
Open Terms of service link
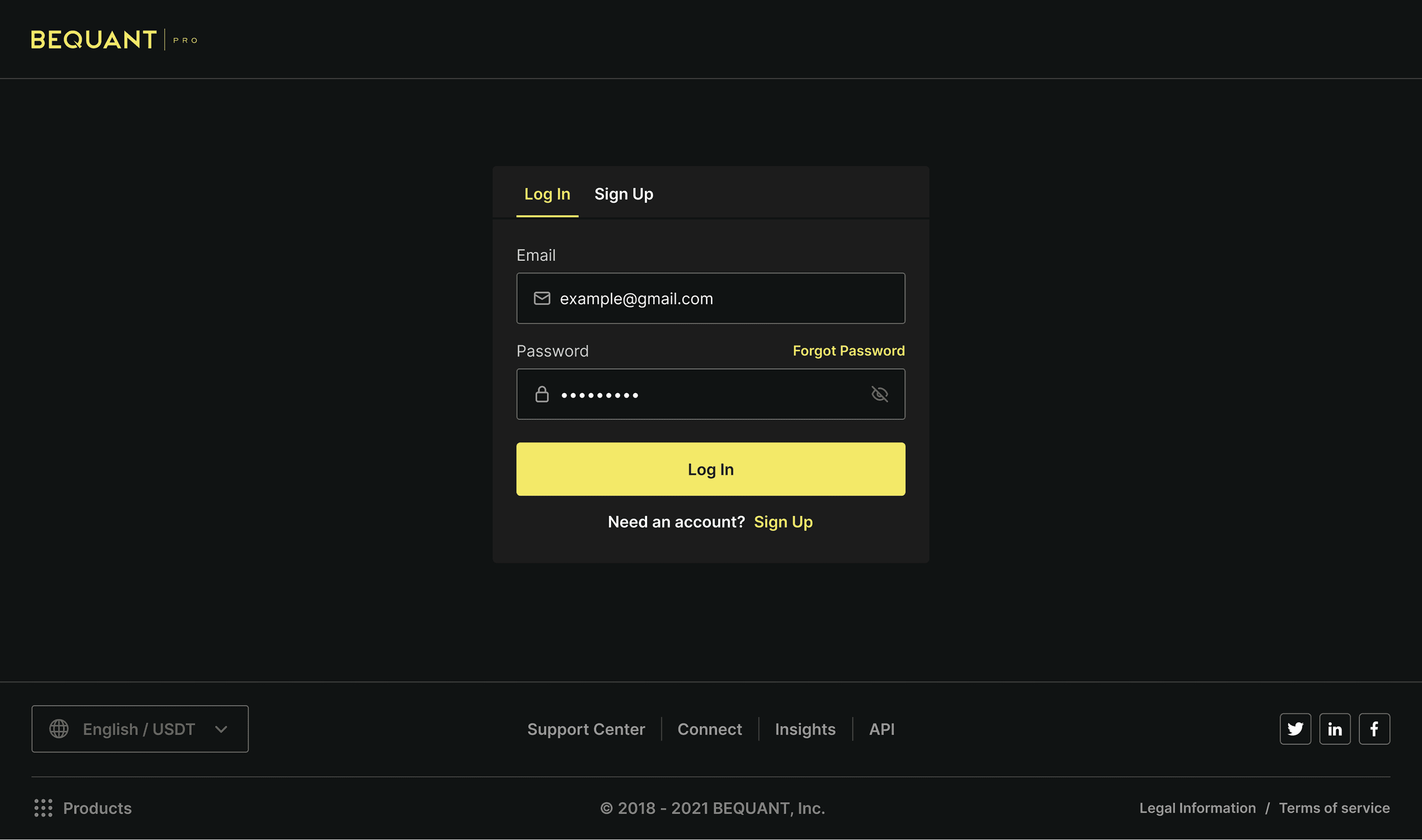tap(1334, 809)
